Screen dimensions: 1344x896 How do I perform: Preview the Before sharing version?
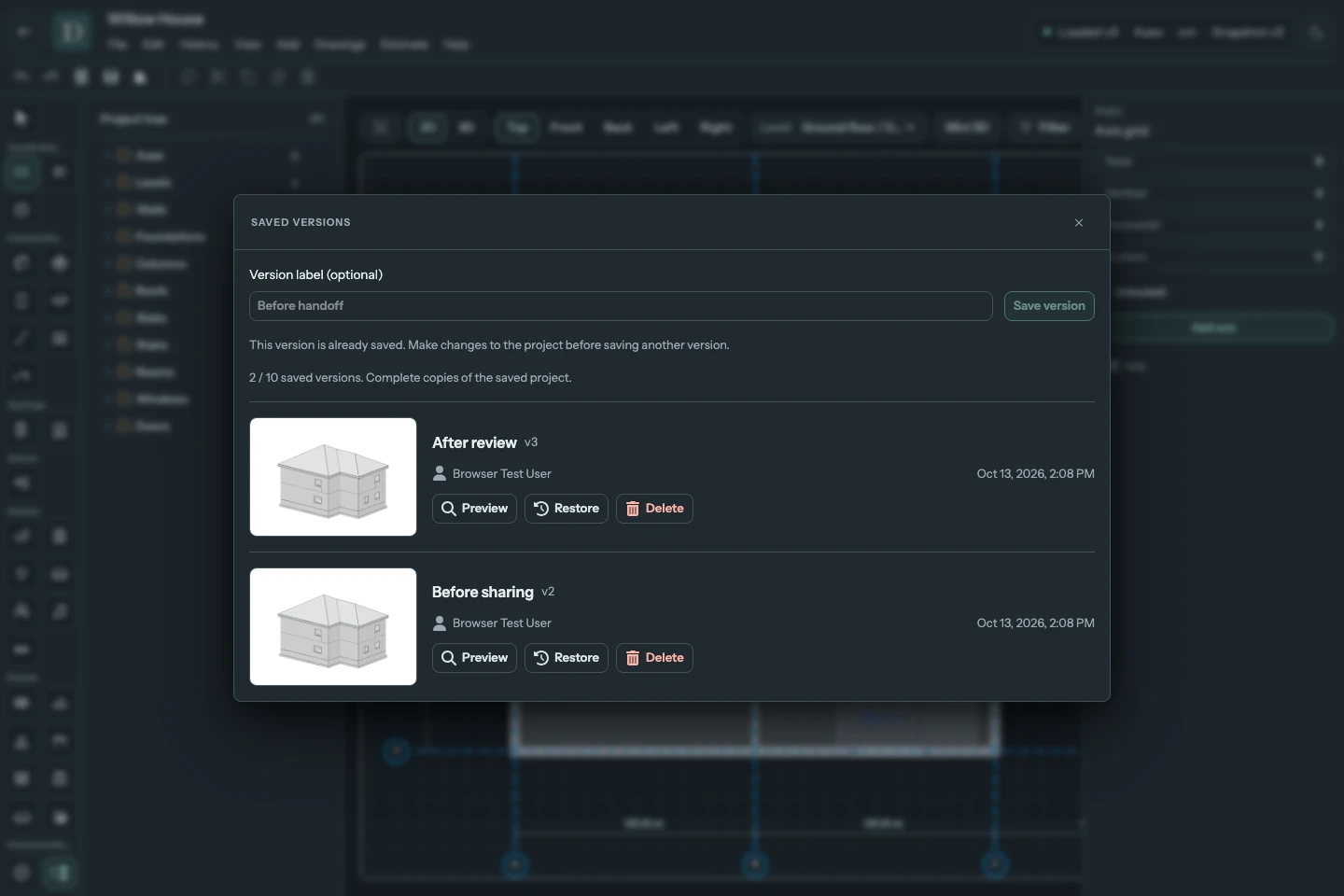(474, 658)
